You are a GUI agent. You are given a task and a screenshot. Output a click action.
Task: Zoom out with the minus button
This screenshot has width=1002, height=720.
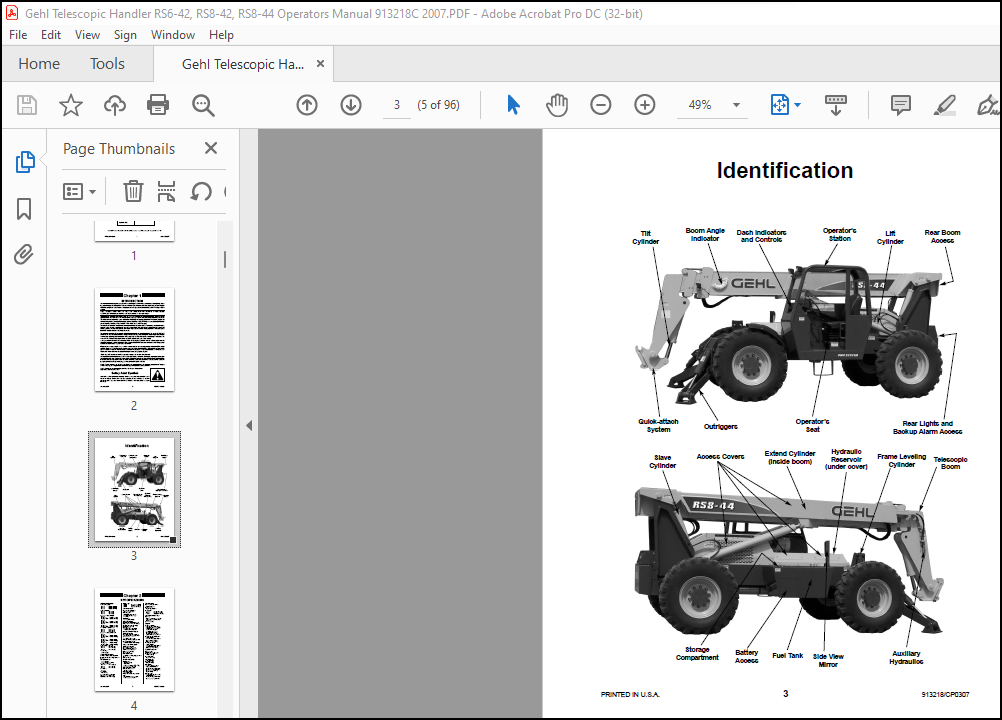point(601,105)
